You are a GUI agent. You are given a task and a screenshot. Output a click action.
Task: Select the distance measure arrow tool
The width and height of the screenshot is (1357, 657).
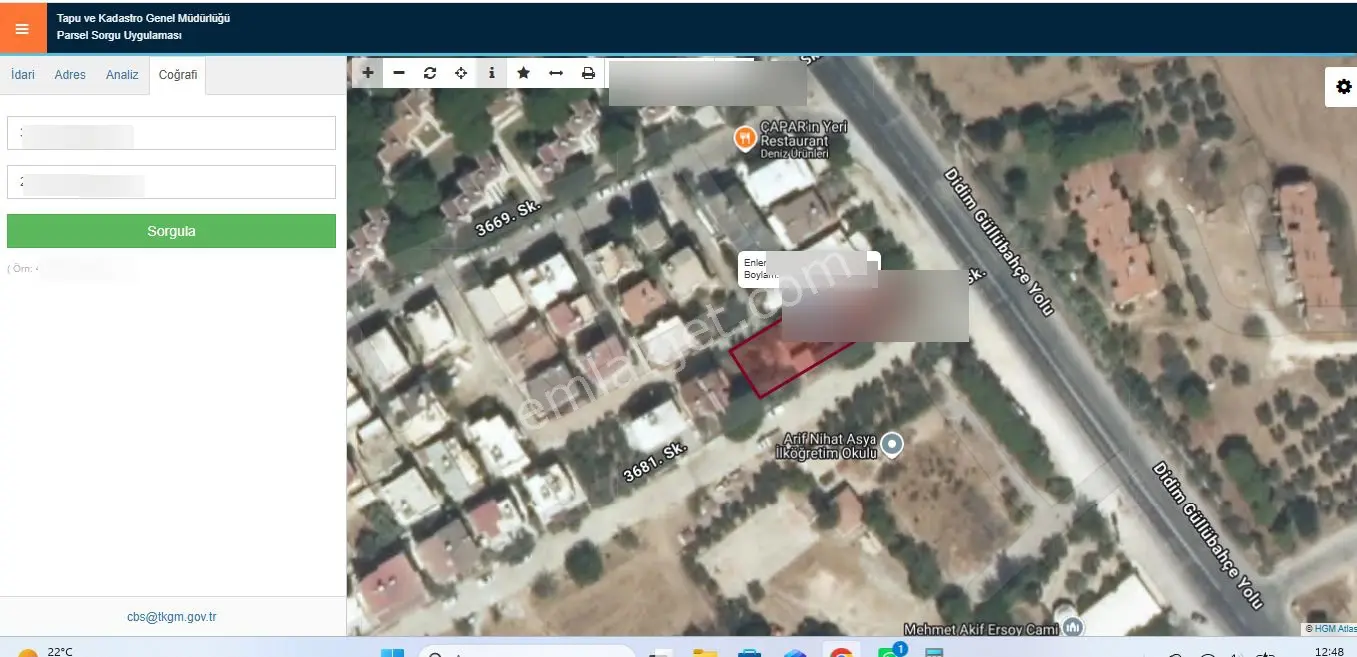[x=556, y=73]
